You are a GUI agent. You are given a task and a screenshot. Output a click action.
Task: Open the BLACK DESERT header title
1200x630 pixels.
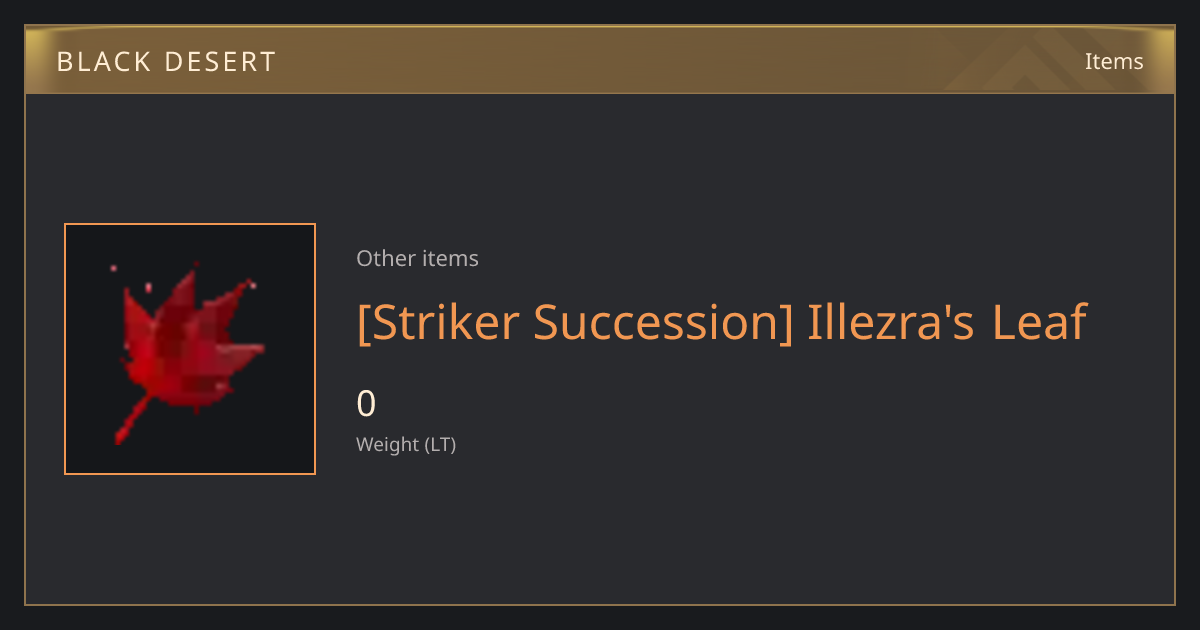[x=166, y=62]
